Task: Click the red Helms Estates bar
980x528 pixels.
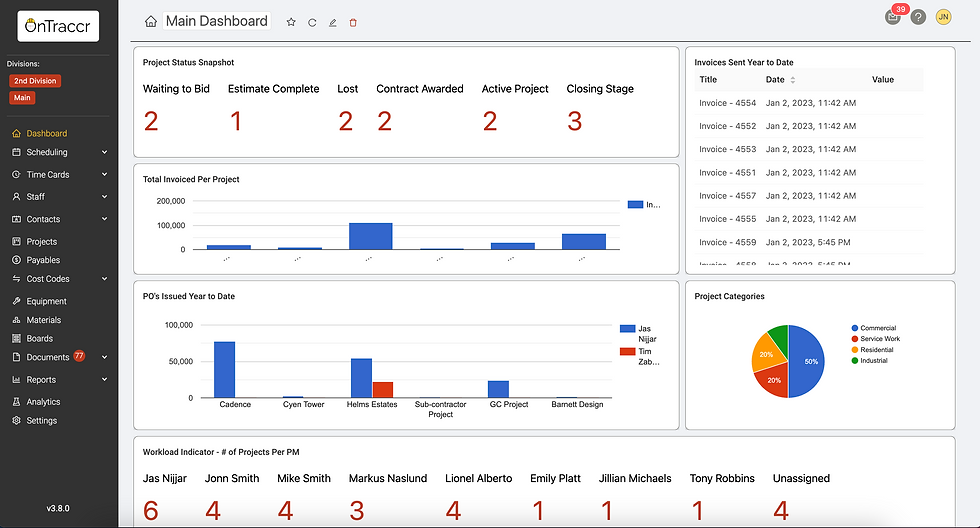Action: 382,390
